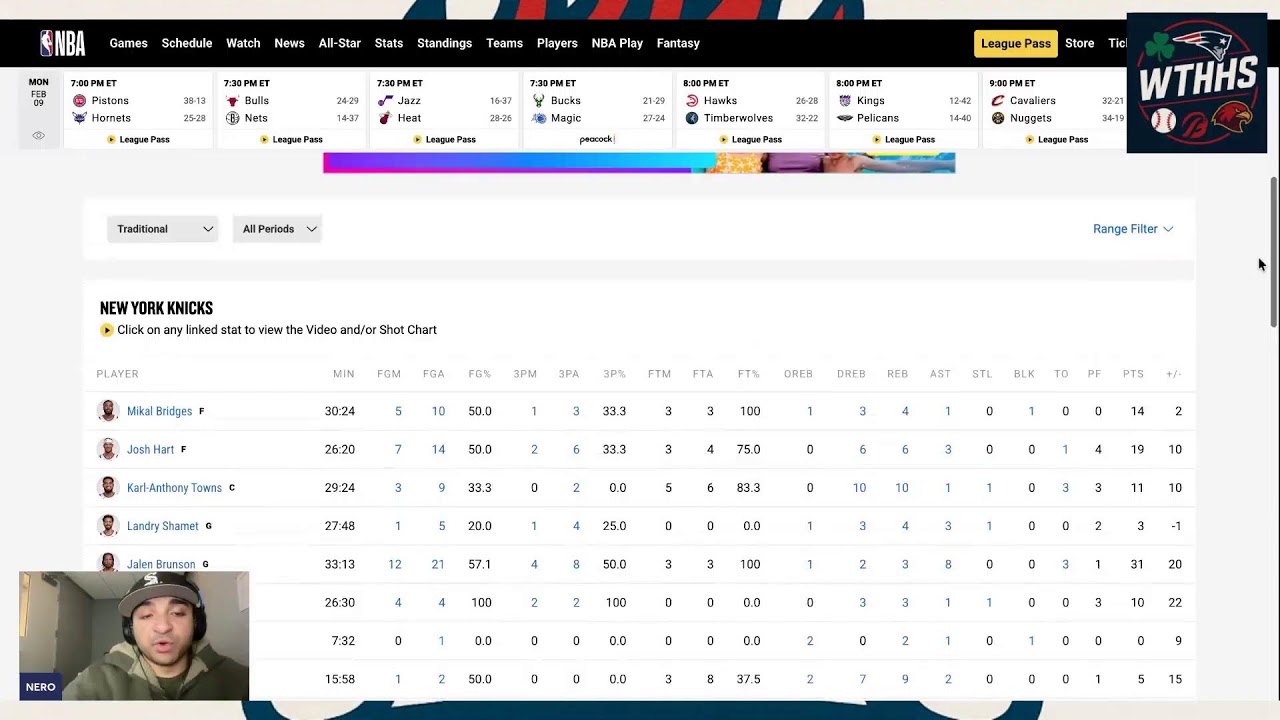Open the Watch menu
Viewport: 1280px width, 720px height.
243,43
